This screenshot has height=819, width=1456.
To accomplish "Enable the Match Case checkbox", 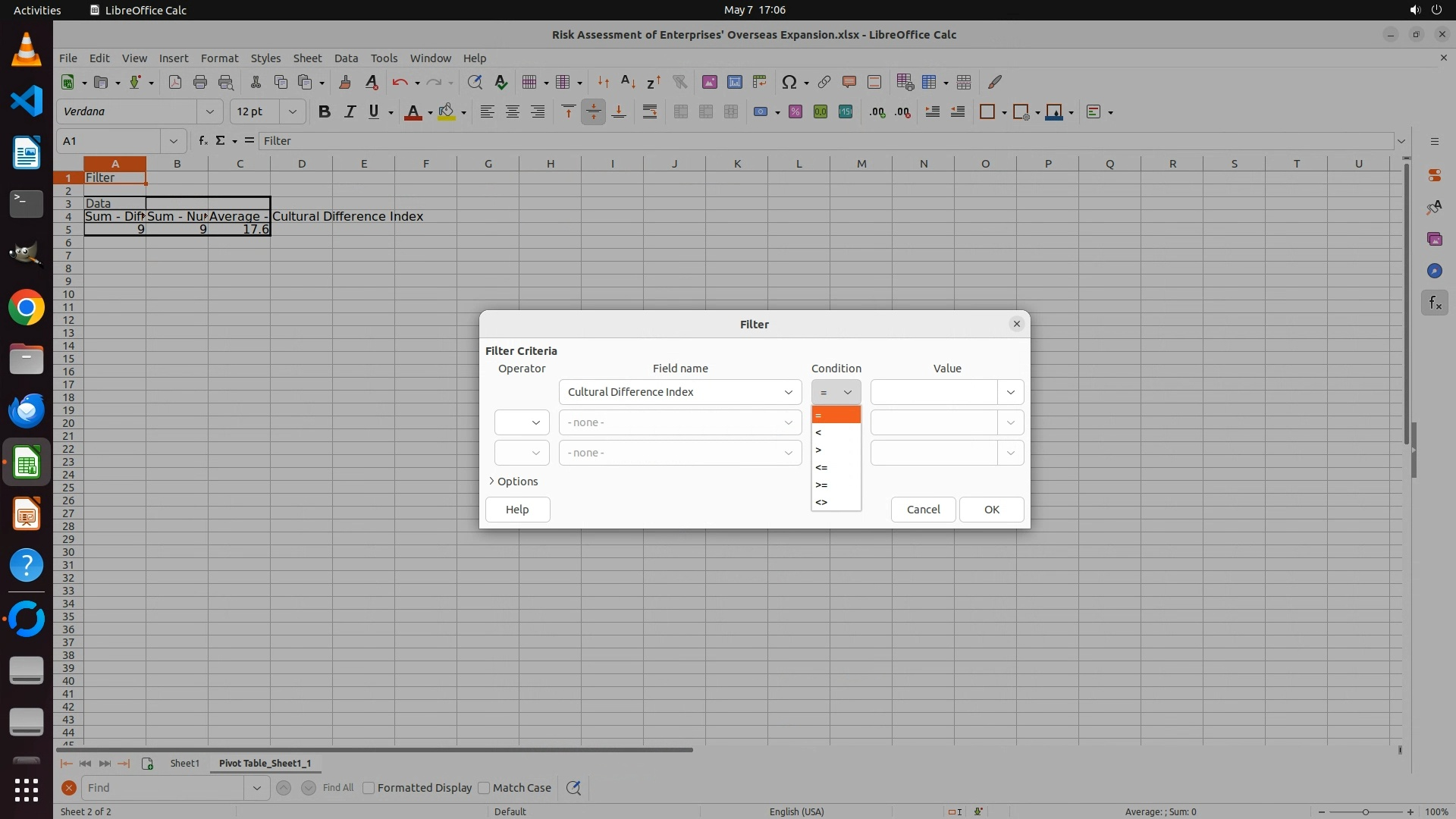I will pos(484,788).
